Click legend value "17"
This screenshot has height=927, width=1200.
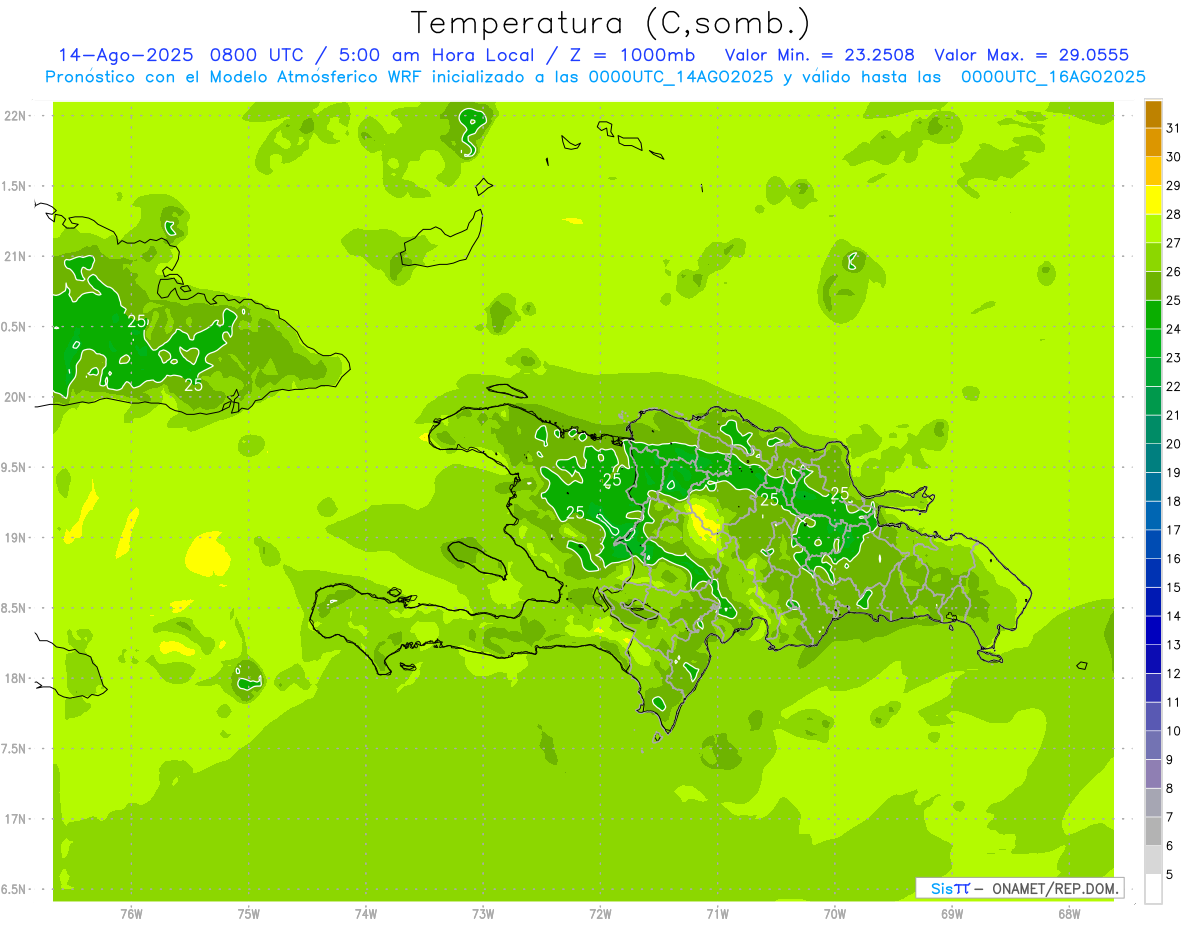[1174, 530]
